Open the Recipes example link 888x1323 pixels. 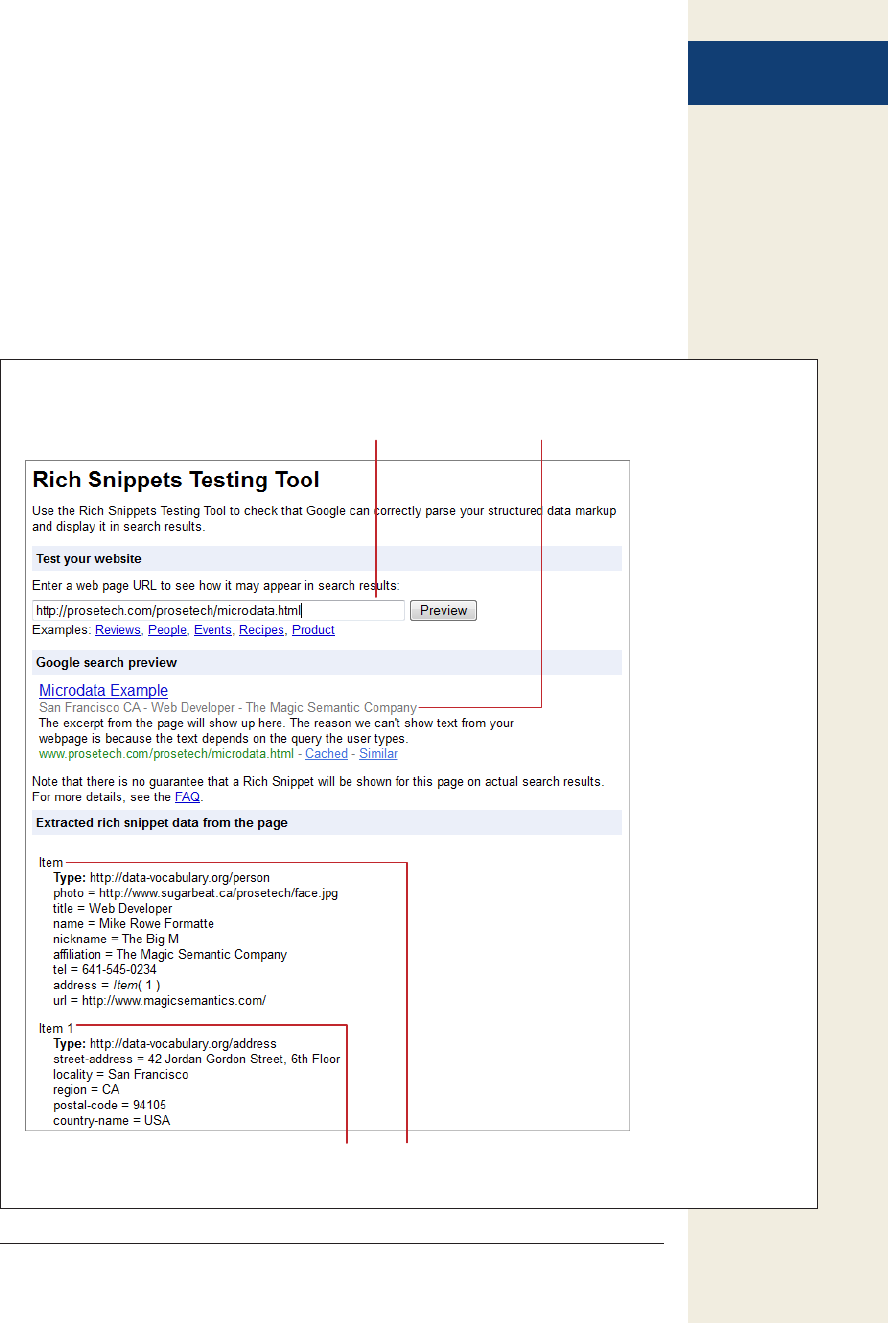tap(261, 630)
